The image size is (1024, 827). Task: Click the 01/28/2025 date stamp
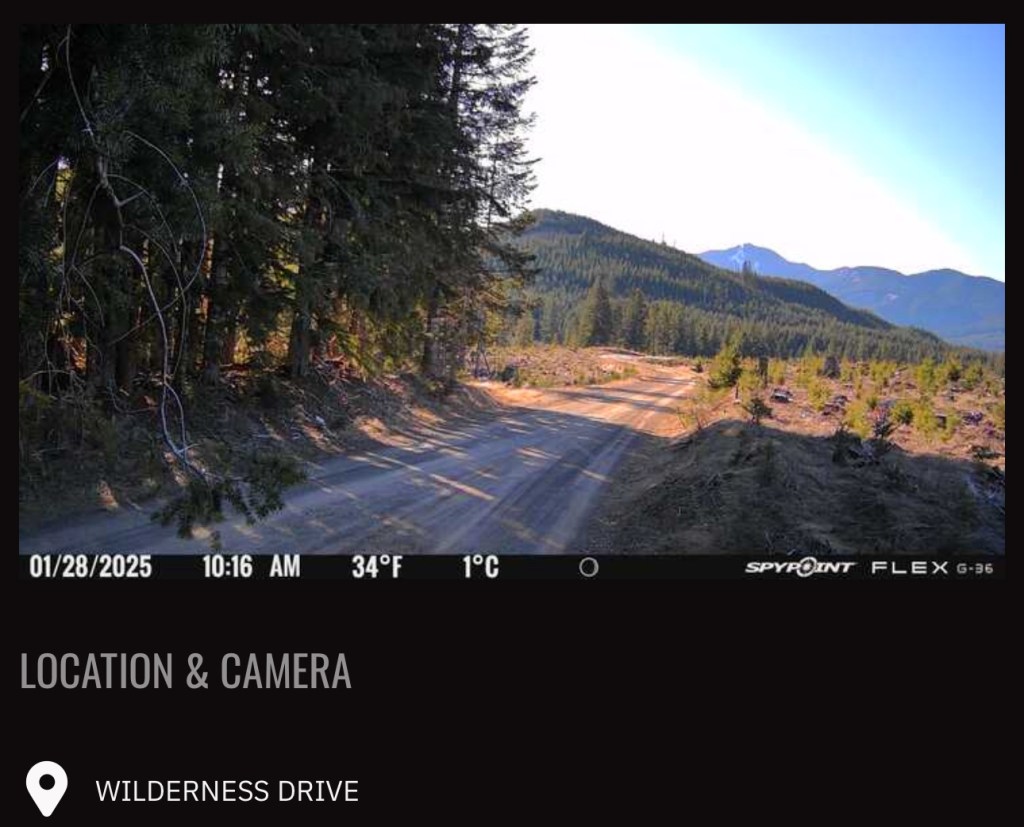coord(91,566)
